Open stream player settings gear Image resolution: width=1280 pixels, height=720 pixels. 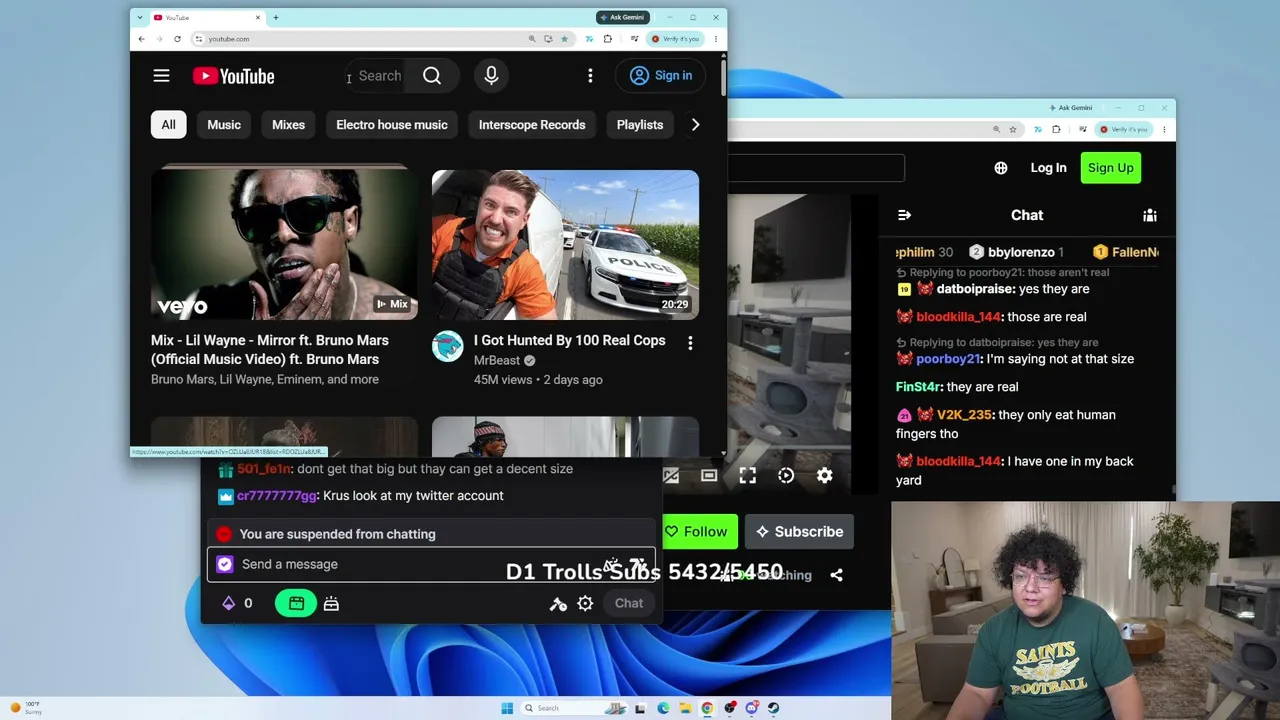[x=824, y=476]
